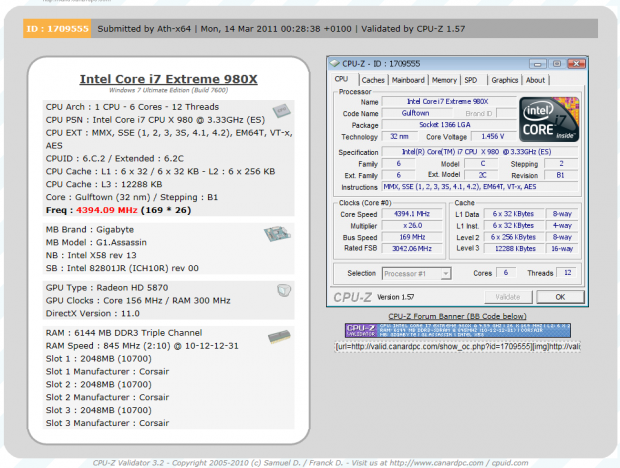This screenshot has width=620, height=468.
Task: Click the Core Speed 4394.1 MHz field
Action: point(412,214)
